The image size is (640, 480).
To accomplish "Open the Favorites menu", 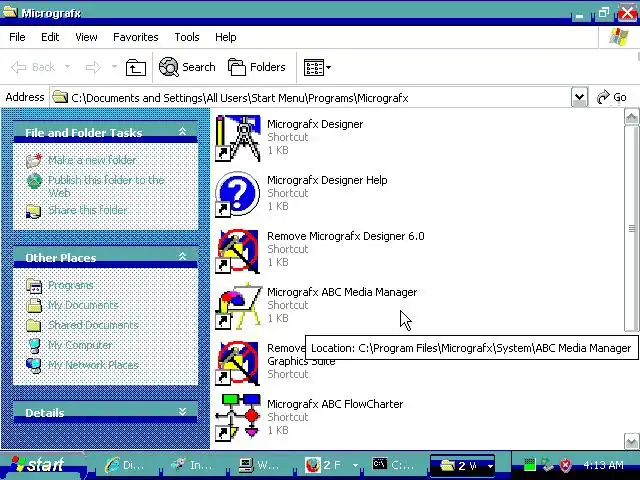I will click(136, 37).
